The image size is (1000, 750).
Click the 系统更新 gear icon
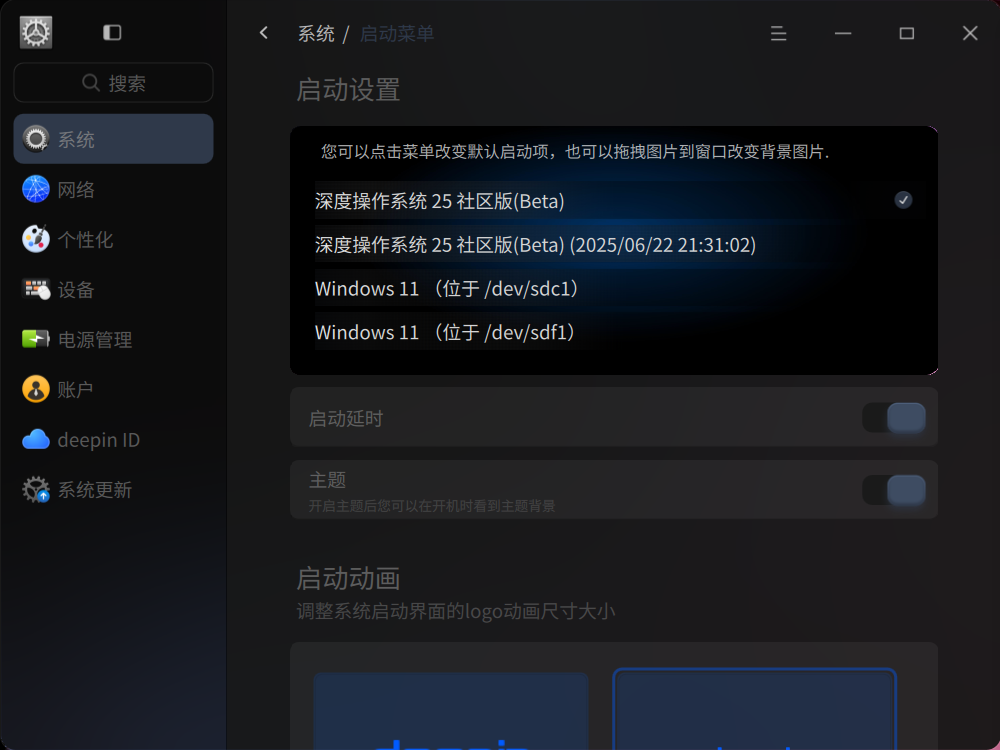pyautogui.click(x=36, y=489)
